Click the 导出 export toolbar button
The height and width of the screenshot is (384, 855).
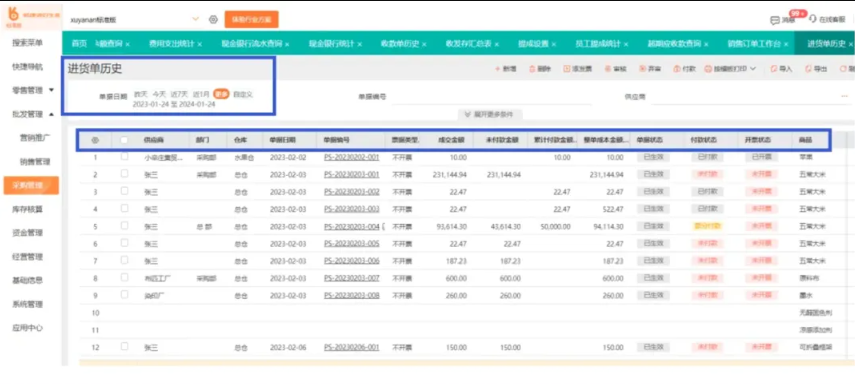pyautogui.click(x=816, y=69)
